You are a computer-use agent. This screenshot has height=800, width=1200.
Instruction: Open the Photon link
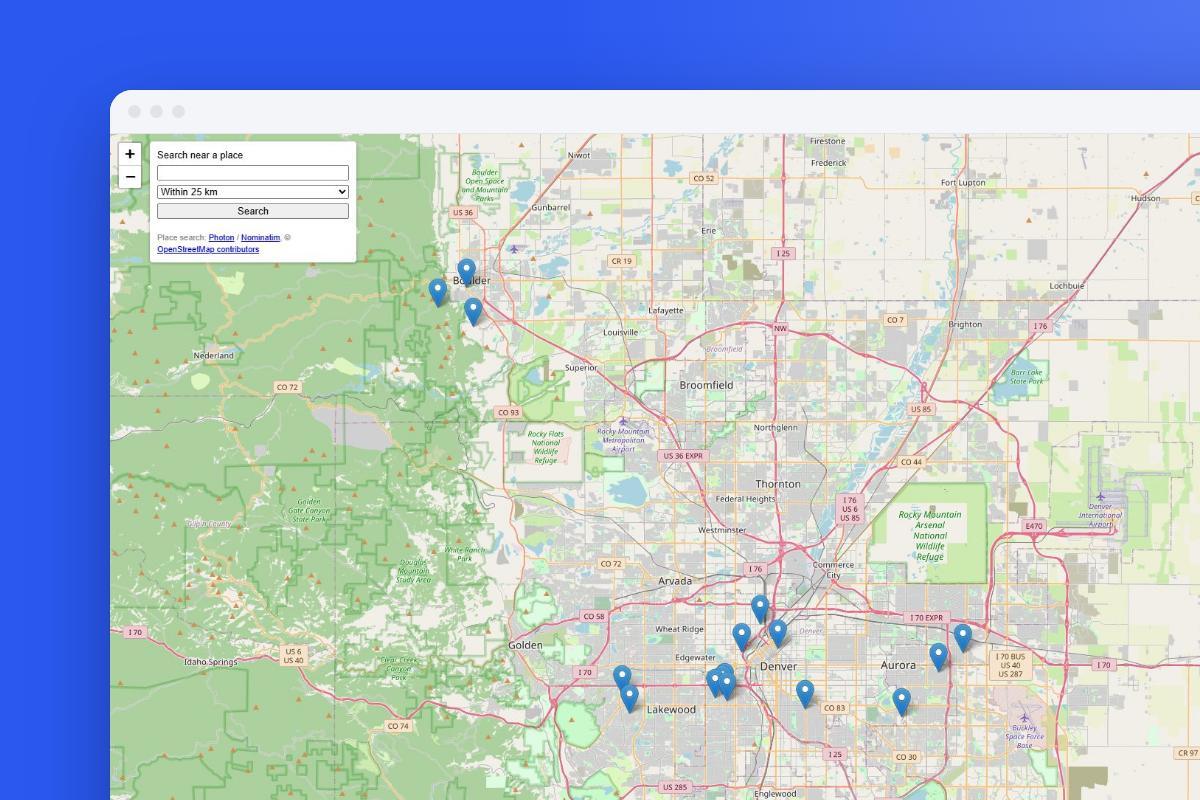(x=221, y=238)
